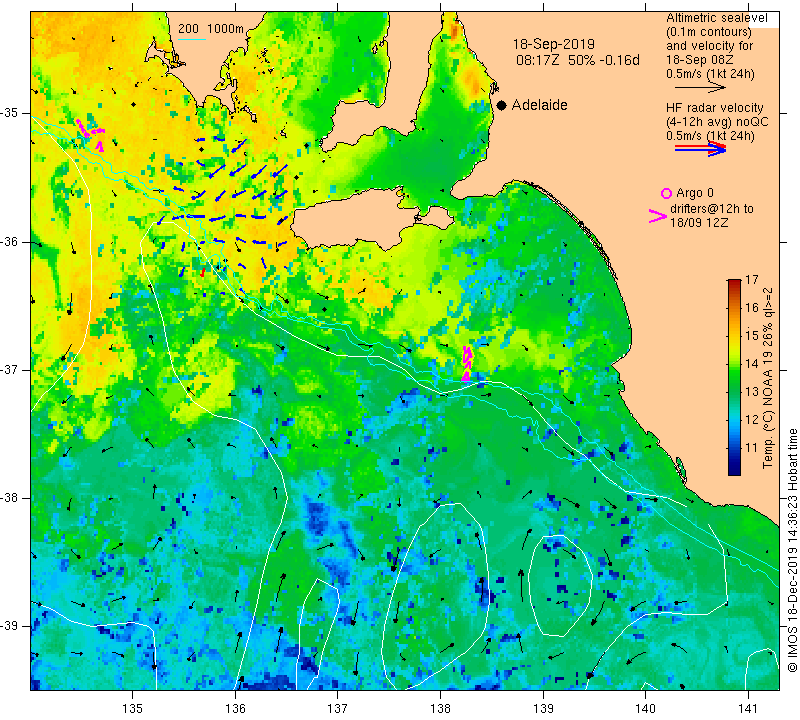Click the '16' color bar label
Screen dimensions: 800x720
click(752, 308)
